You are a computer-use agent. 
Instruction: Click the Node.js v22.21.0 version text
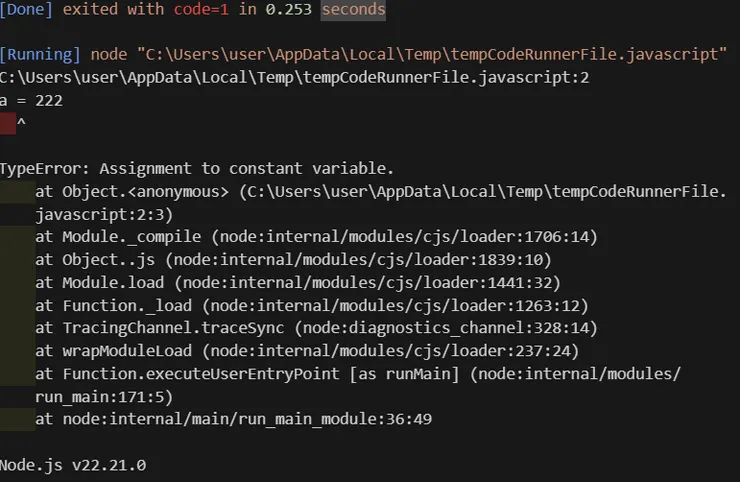(x=73, y=465)
